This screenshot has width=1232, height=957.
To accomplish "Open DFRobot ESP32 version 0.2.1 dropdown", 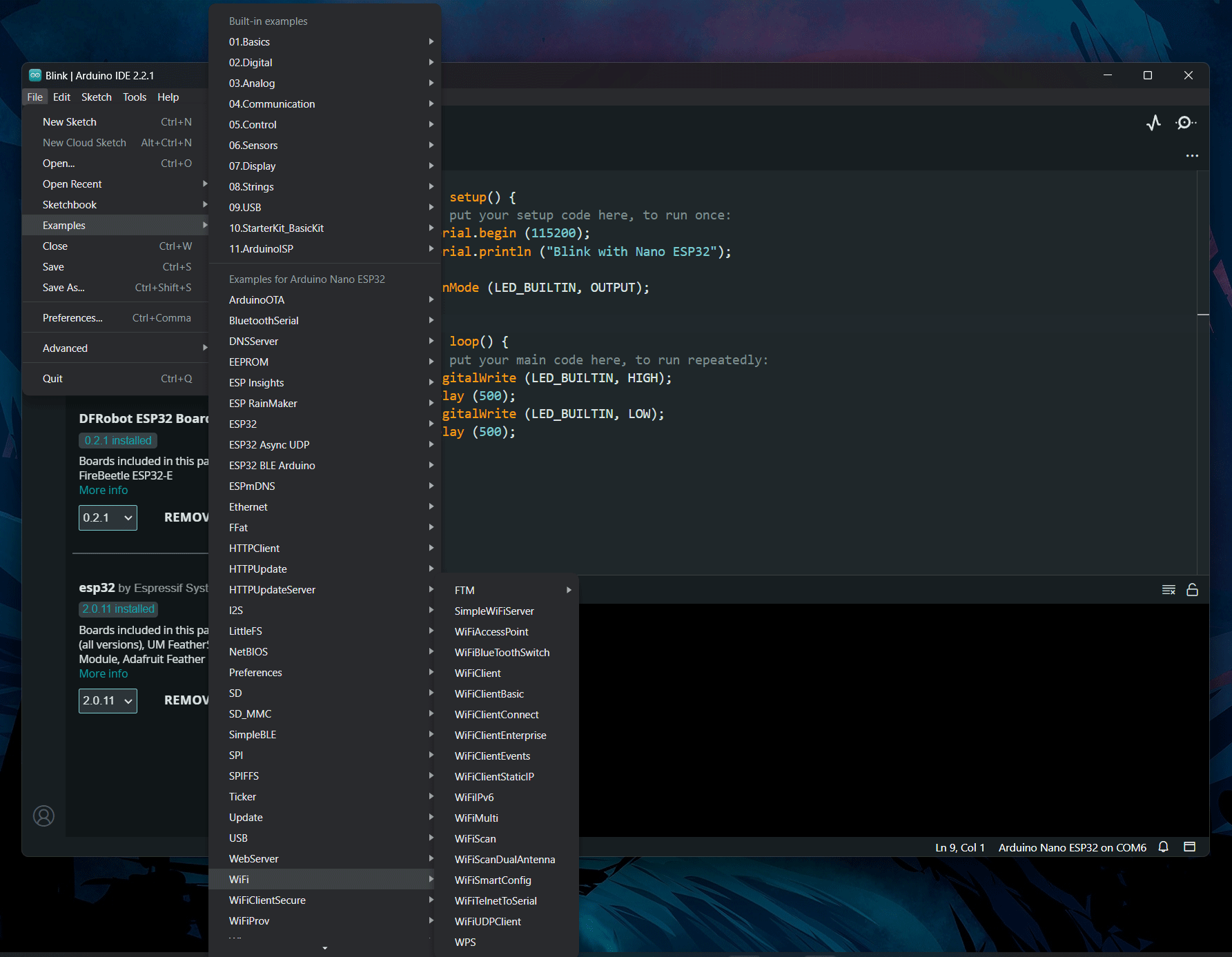I will click(108, 517).
